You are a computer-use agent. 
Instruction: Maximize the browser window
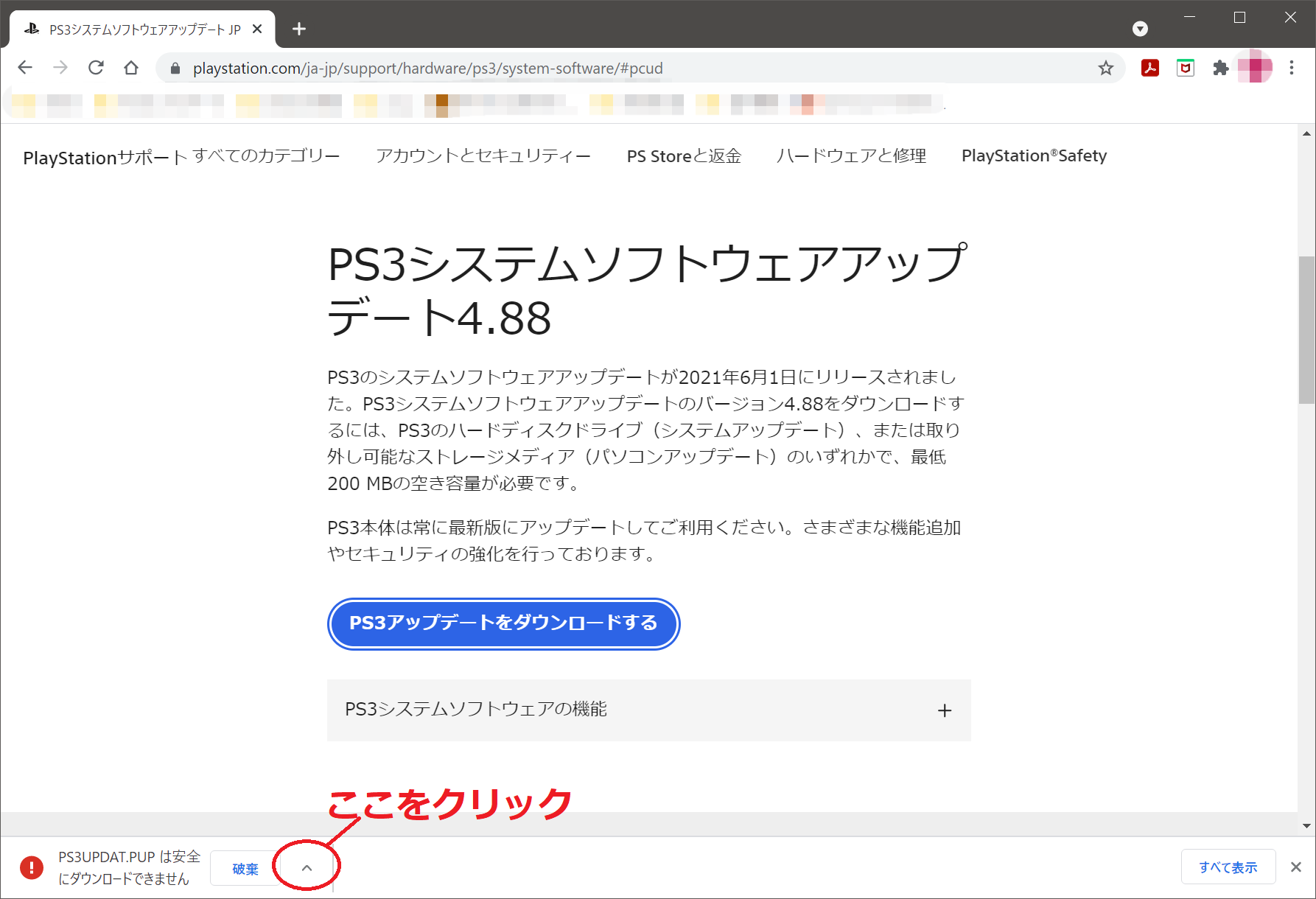(x=1239, y=18)
